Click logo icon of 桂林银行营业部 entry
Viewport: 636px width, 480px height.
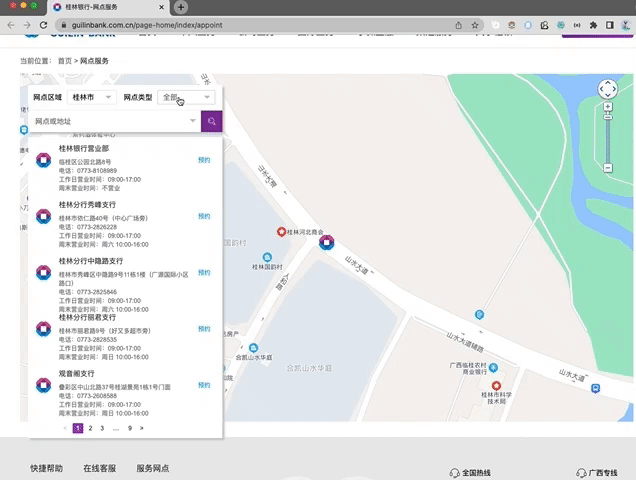coord(43,160)
